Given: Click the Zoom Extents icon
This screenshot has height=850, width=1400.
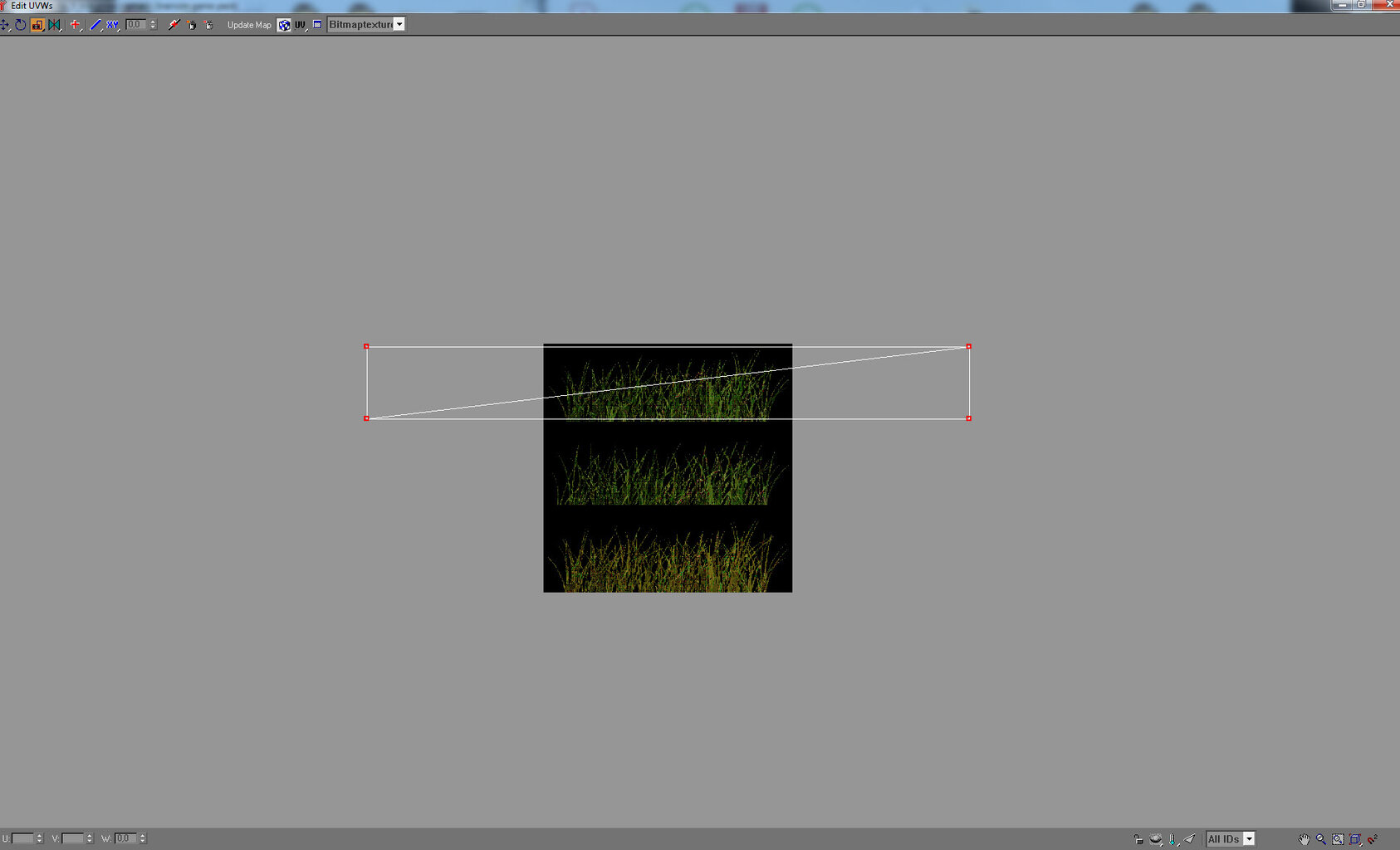Looking at the screenshot, I should [x=1355, y=839].
